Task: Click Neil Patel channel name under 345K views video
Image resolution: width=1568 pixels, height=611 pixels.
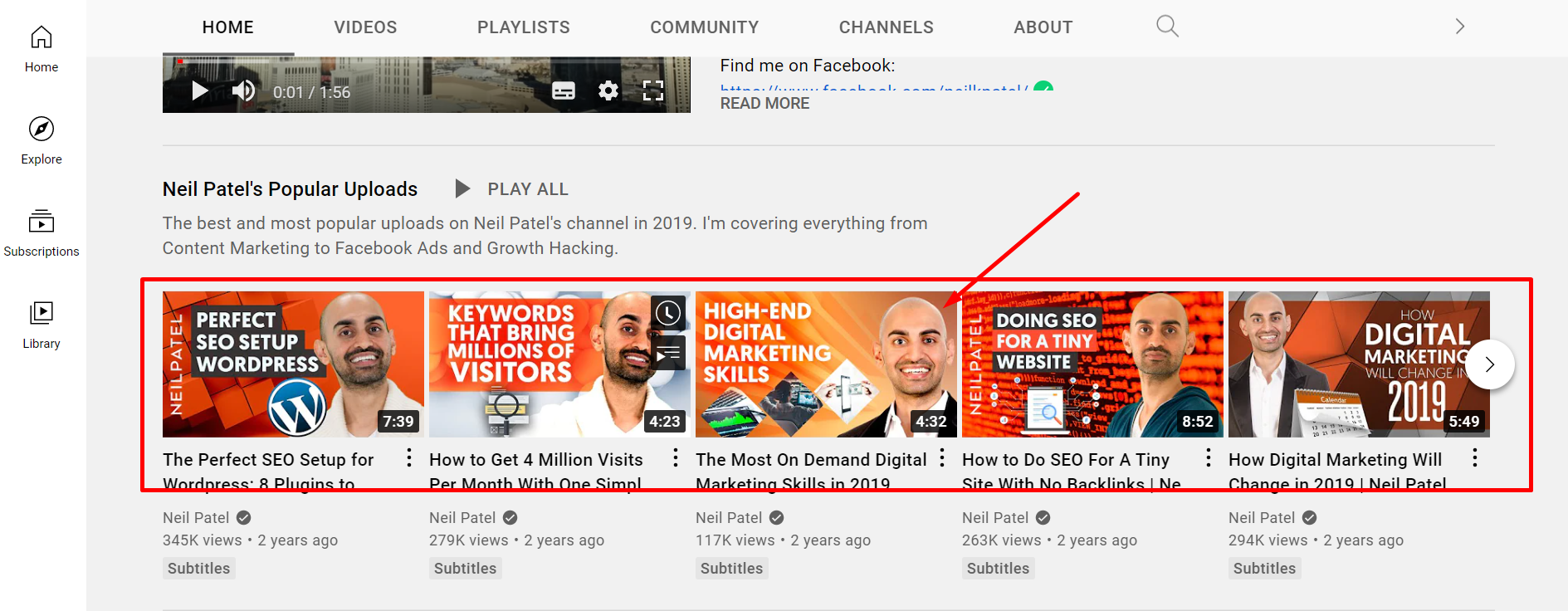Action: click(x=196, y=518)
